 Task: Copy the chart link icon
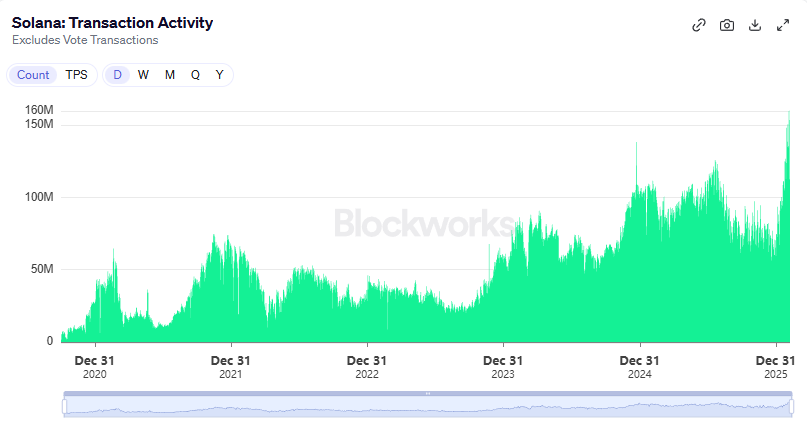click(x=698, y=25)
